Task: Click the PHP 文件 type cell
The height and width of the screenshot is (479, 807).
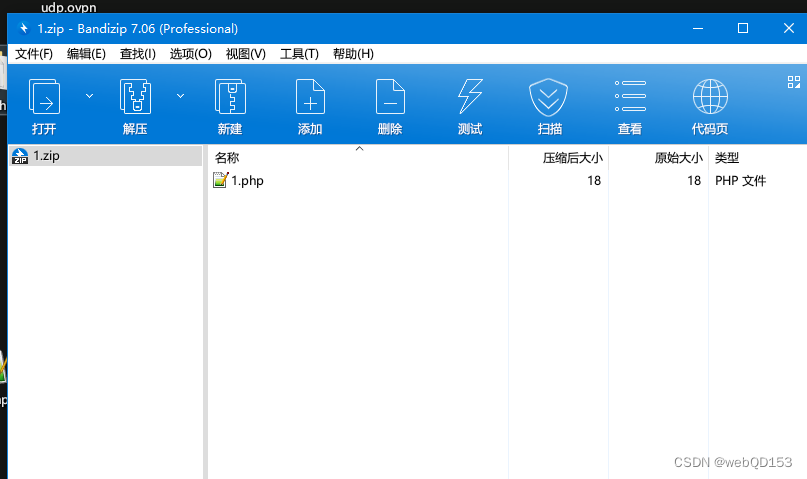Action: coord(740,181)
